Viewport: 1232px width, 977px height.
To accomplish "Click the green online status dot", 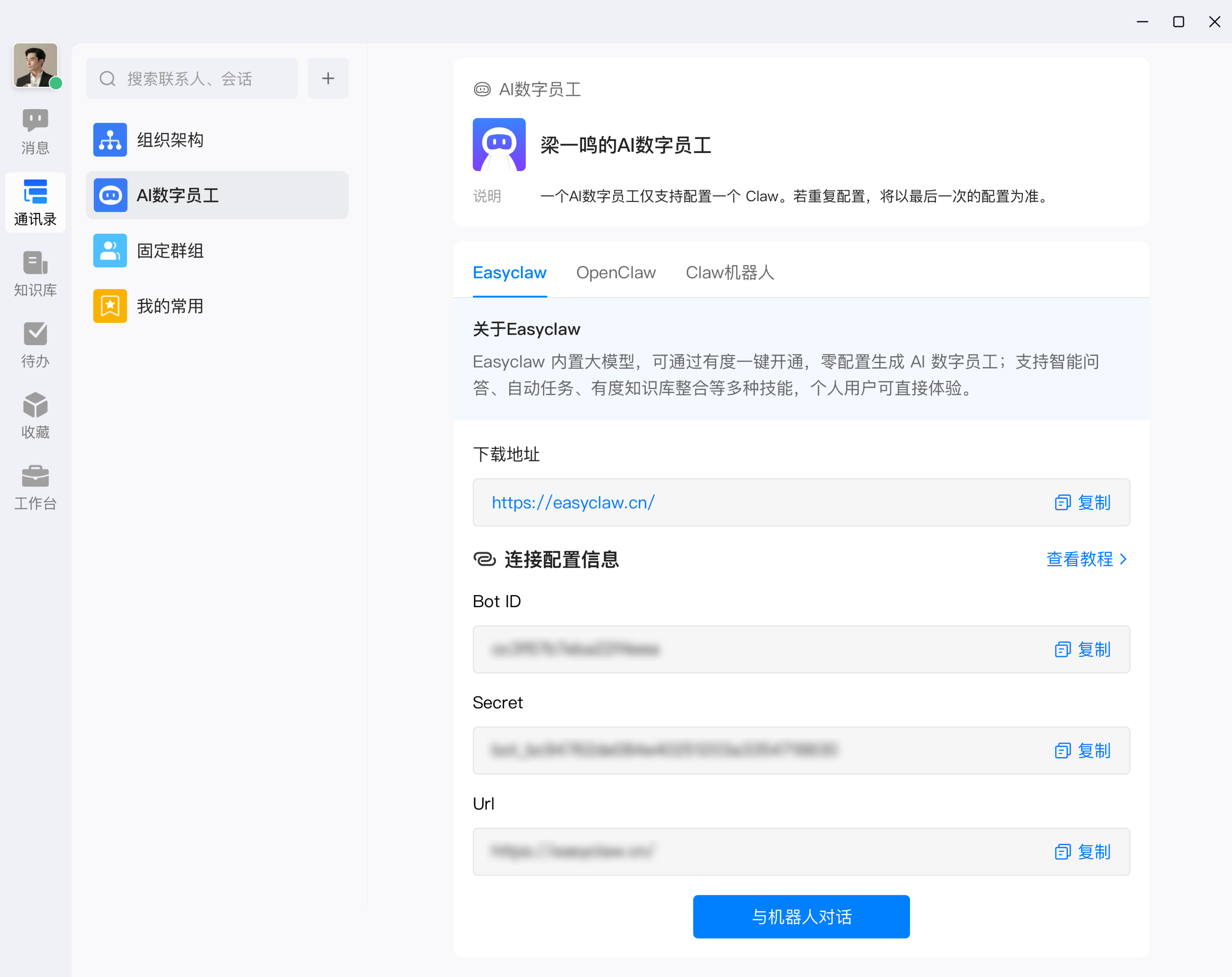I will click(56, 84).
